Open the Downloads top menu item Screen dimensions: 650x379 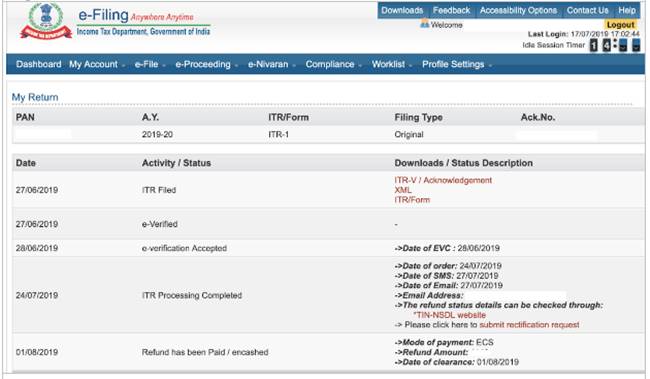(x=402, y=10)
